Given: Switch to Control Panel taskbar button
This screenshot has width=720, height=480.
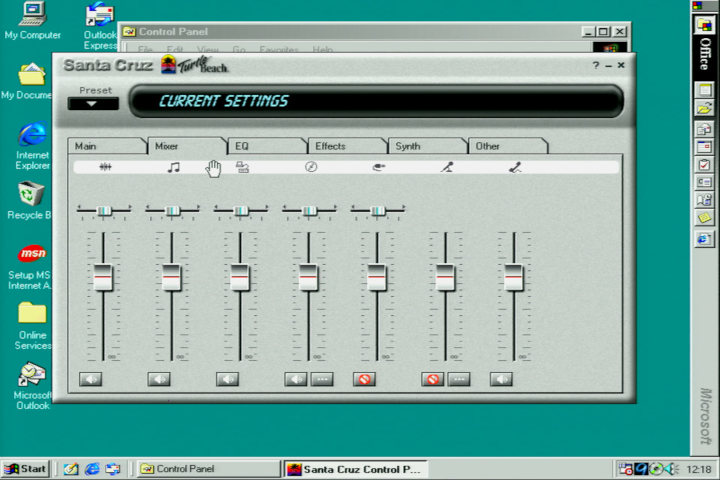Looking at the screenshot, I should tap(208, 469).
